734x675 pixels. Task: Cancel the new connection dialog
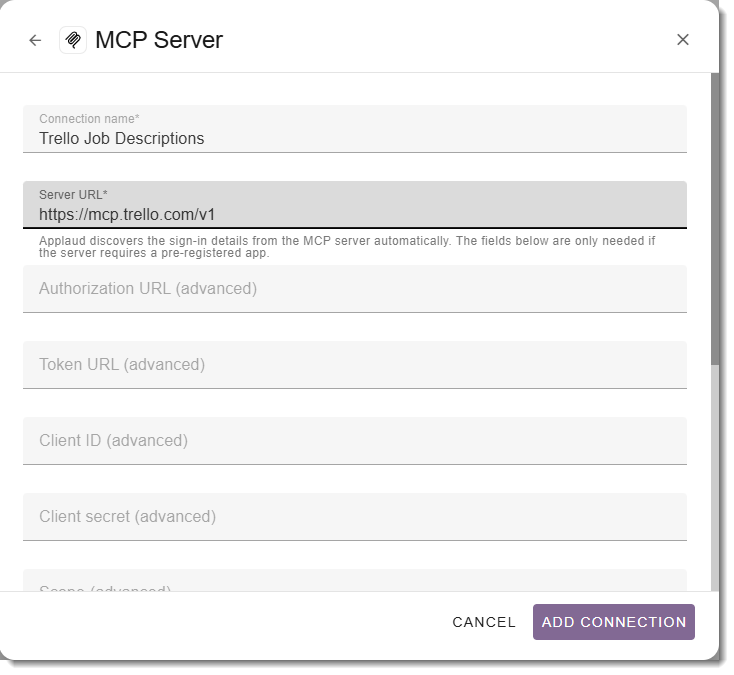(x=484, y=622)
